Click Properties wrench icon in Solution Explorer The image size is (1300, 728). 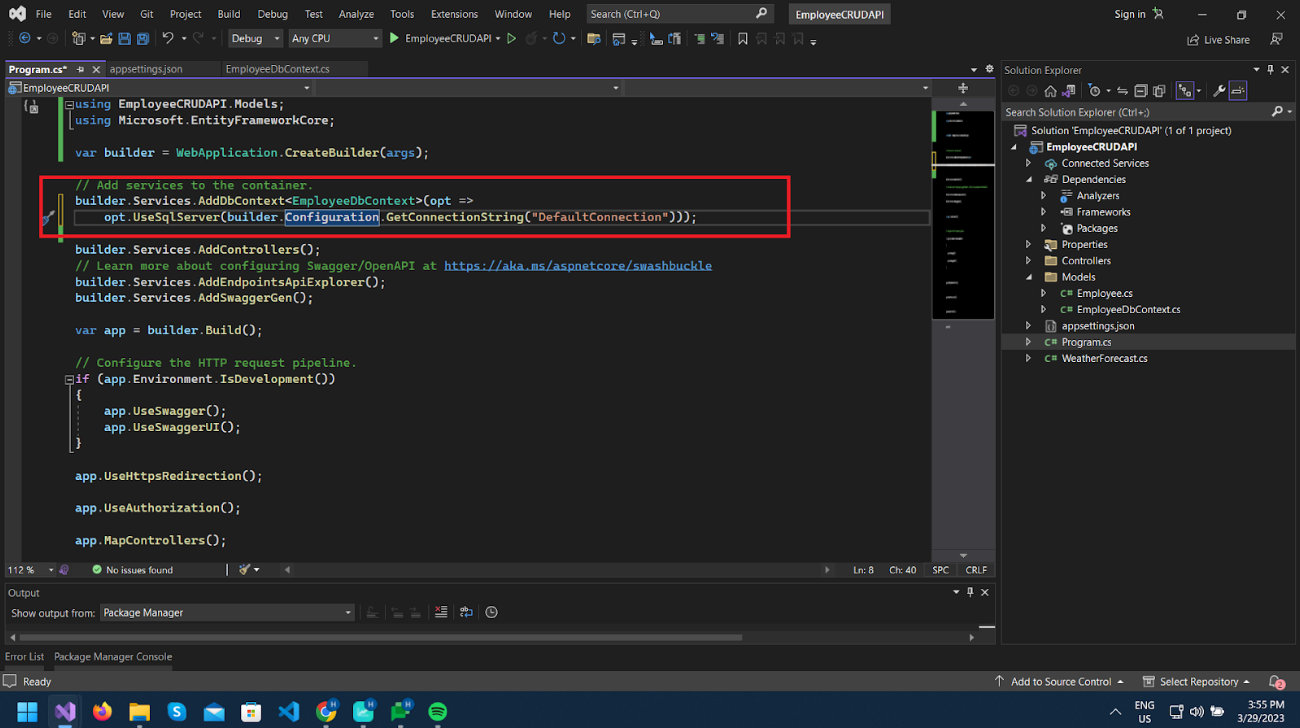point(1219,91)
